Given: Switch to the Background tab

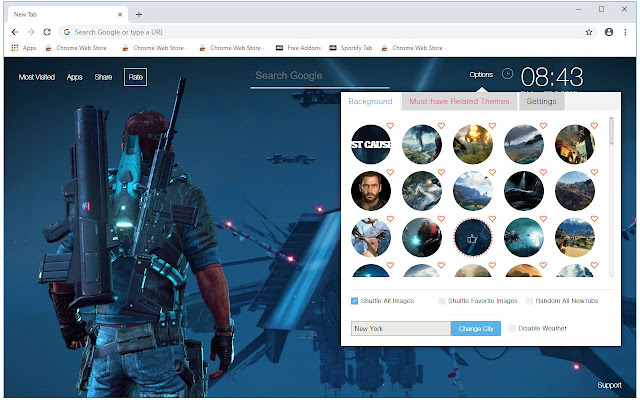Looking at the screenshot, I should point(370,101).
